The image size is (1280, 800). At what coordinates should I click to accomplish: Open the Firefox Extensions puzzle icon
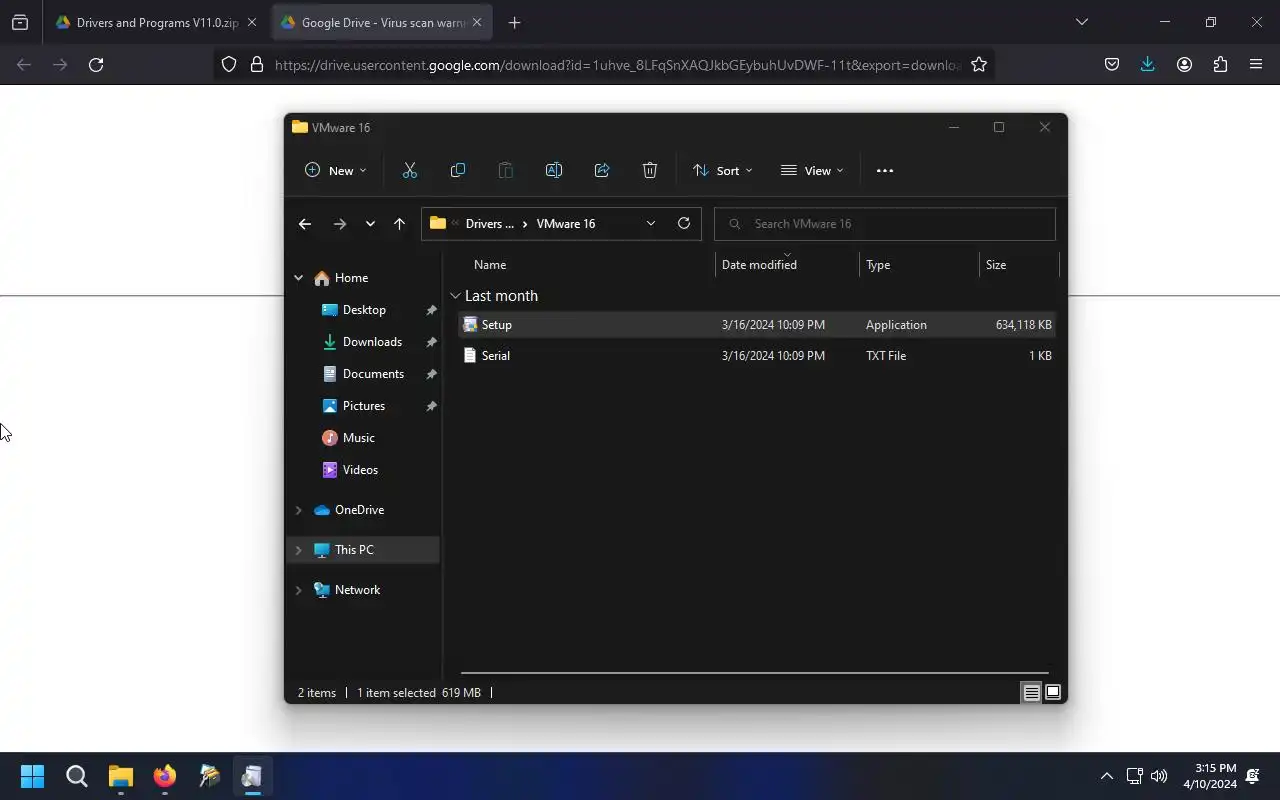1220,64
